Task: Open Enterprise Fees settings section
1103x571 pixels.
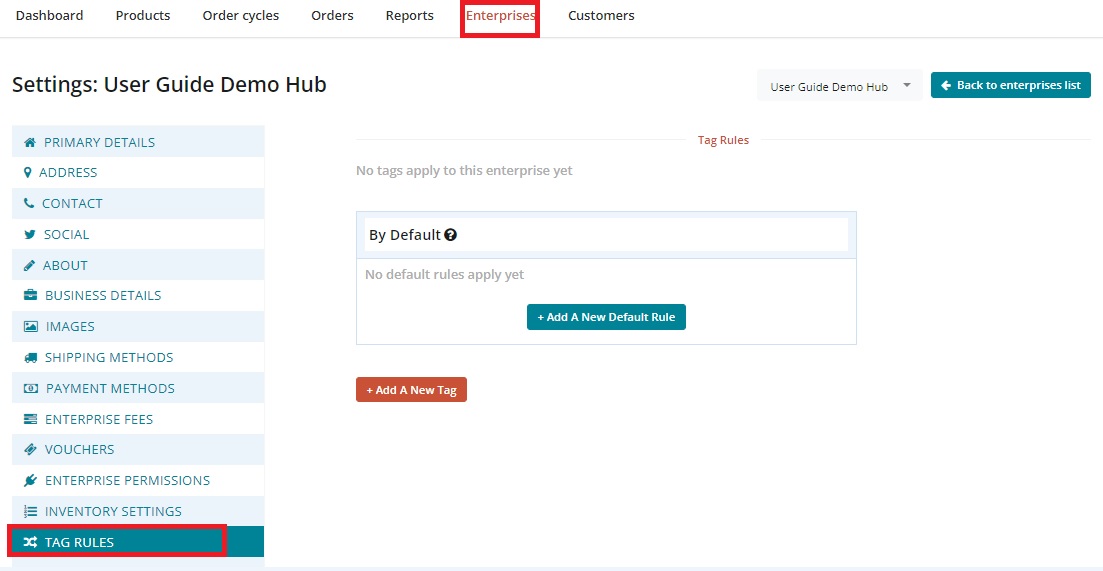Action: (99, 419)
